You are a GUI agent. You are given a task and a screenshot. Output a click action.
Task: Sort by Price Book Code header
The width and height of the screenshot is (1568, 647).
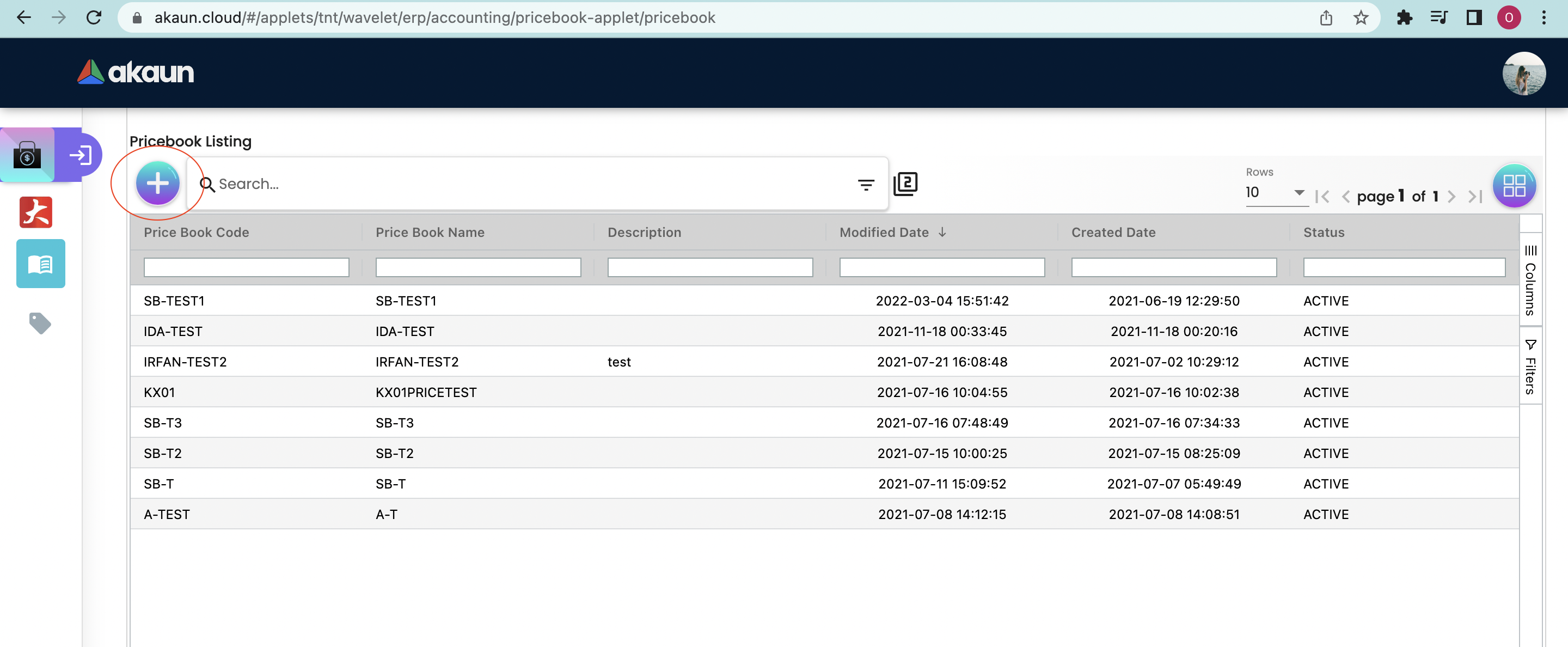[196, 233]
